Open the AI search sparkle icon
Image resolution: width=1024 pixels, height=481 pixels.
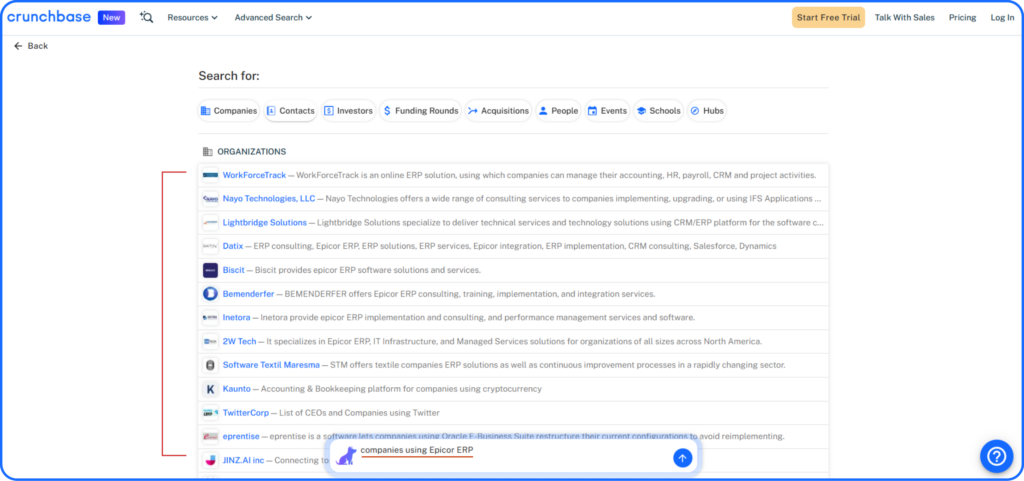146,18
